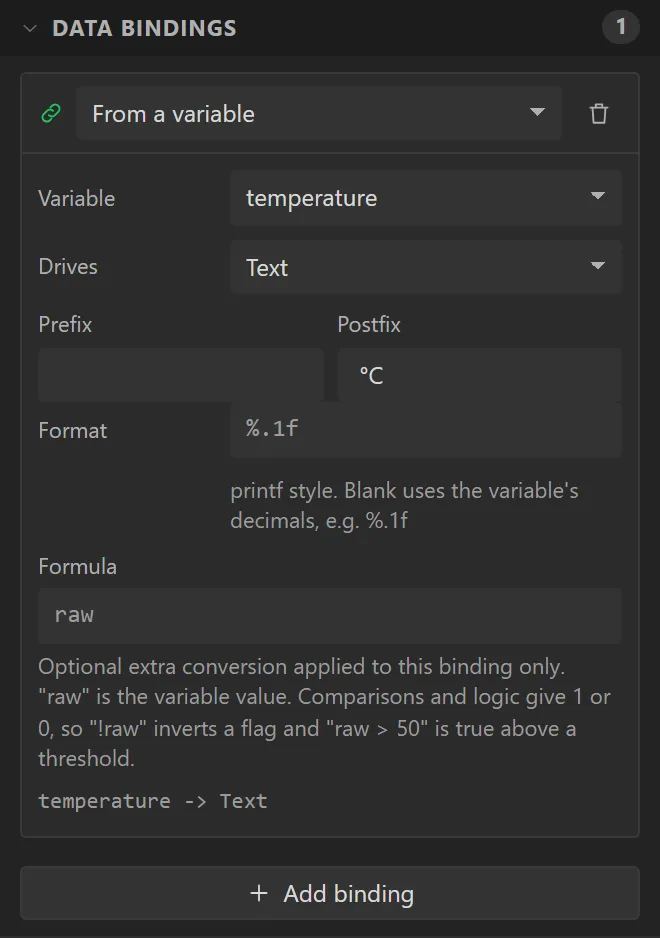
Task: Delete the binding with the trash icon
Action: click(598, 114)
